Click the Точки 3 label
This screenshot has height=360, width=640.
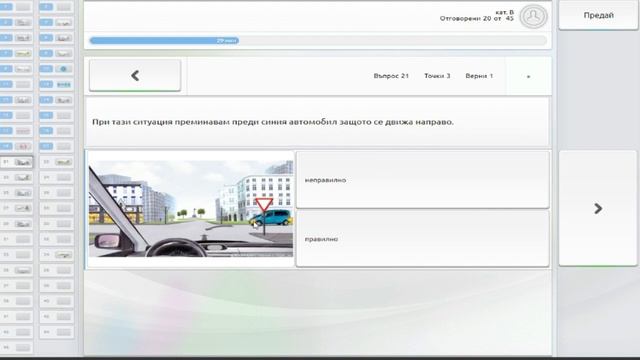437,76
